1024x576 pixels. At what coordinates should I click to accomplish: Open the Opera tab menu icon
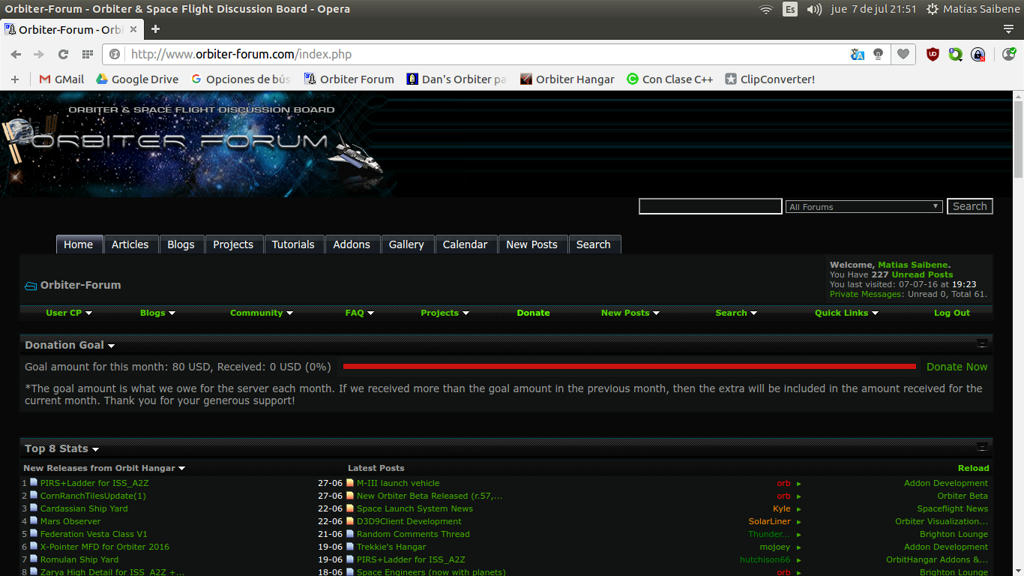pos(1008,29)
